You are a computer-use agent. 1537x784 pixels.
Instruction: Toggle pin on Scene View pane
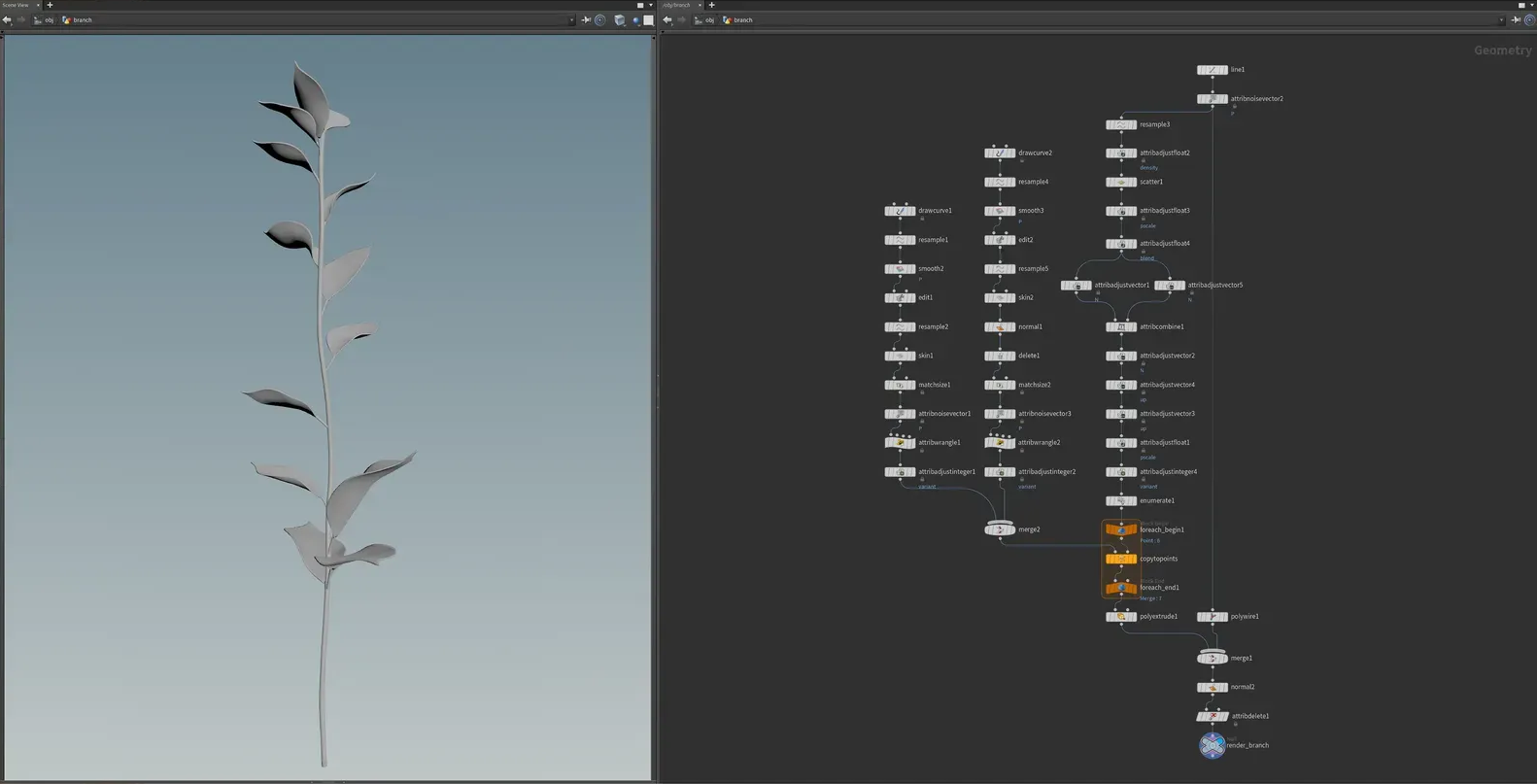click(586, 19)
